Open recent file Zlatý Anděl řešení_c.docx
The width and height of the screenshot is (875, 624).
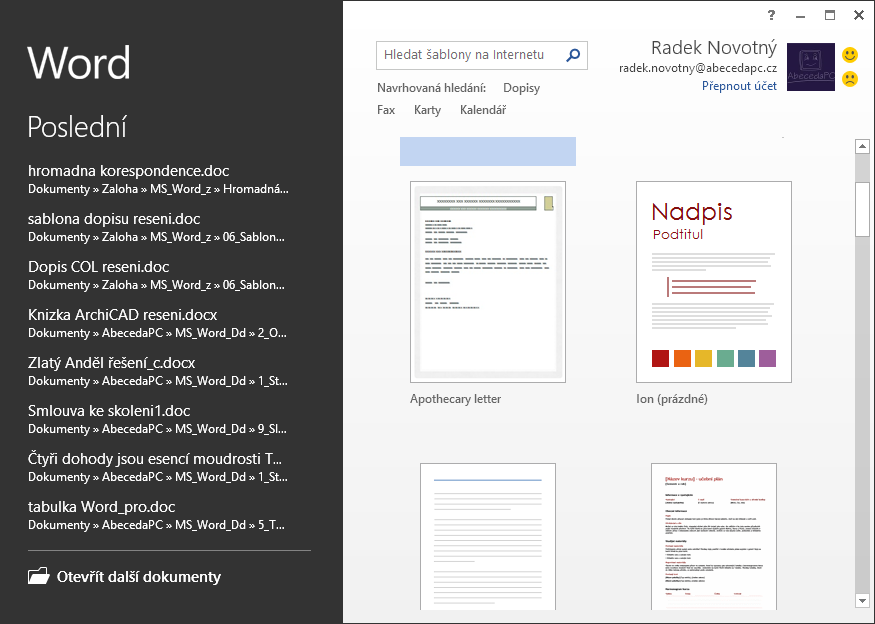[x=158, y=371]
